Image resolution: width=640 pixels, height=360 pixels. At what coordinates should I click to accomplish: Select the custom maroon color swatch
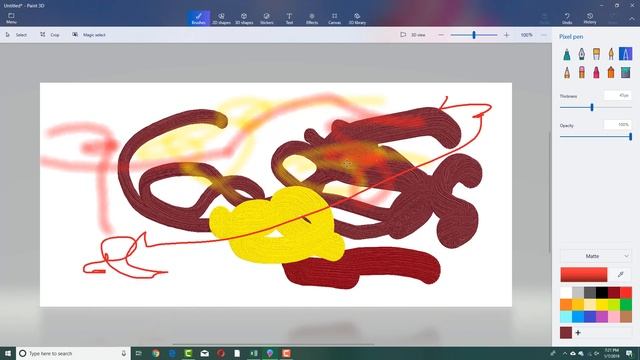(x=566, y=333)
